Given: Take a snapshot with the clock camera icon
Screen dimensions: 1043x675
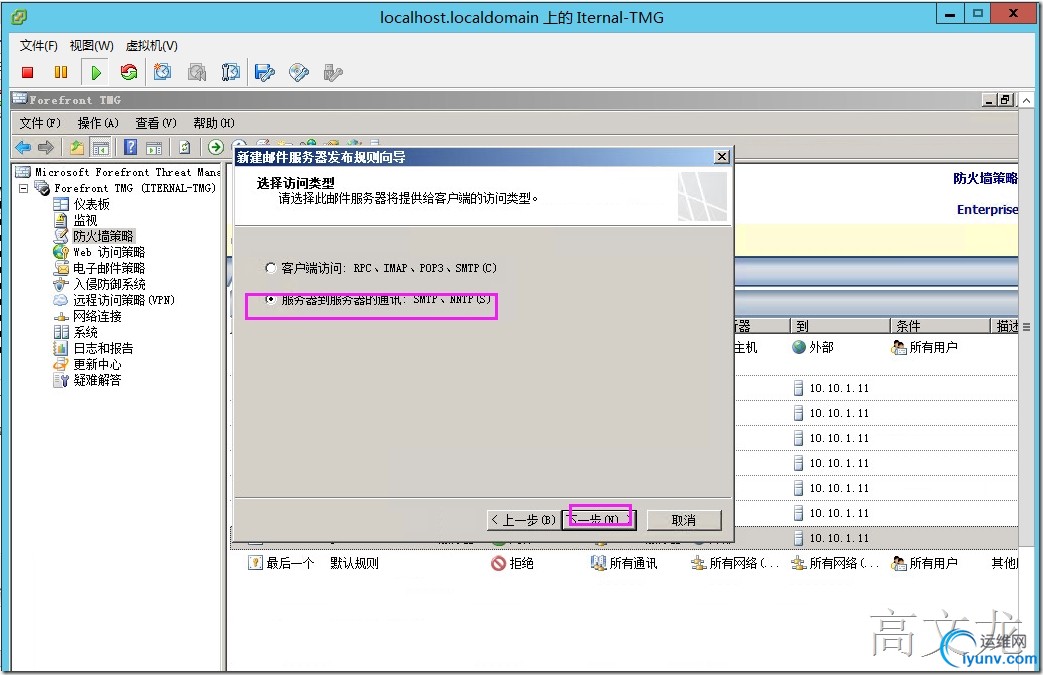Looking at the screenshot, I should click(x=162, y=72).
